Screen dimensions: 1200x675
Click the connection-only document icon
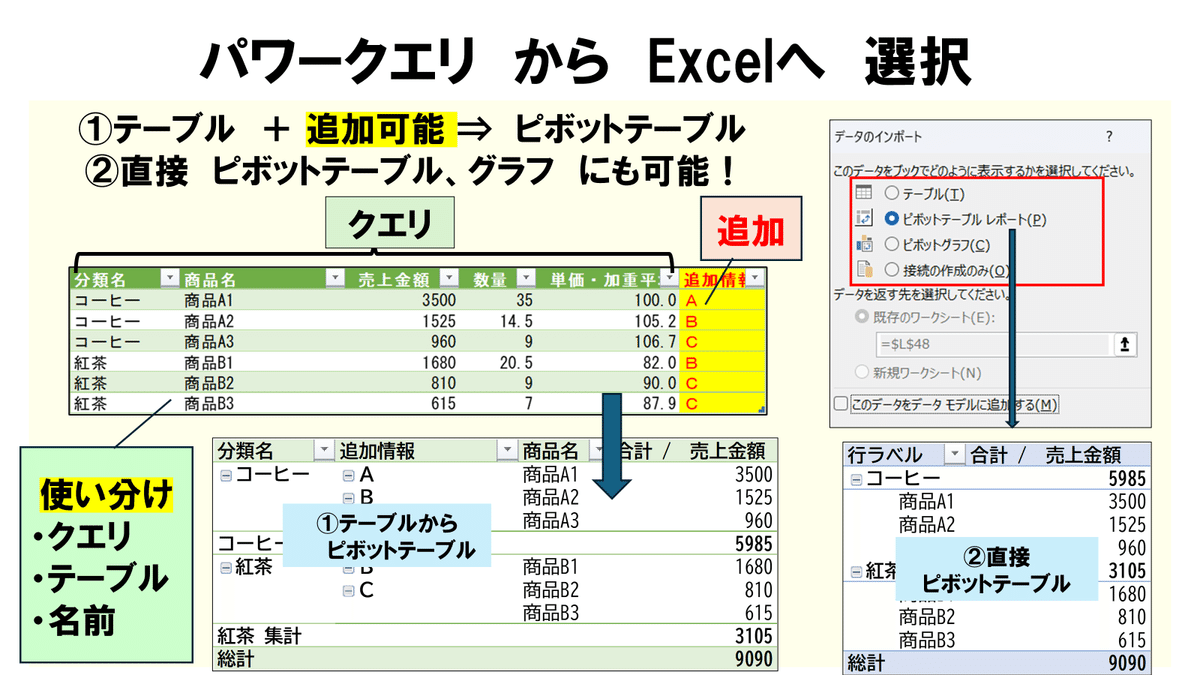tap(864, 269)
